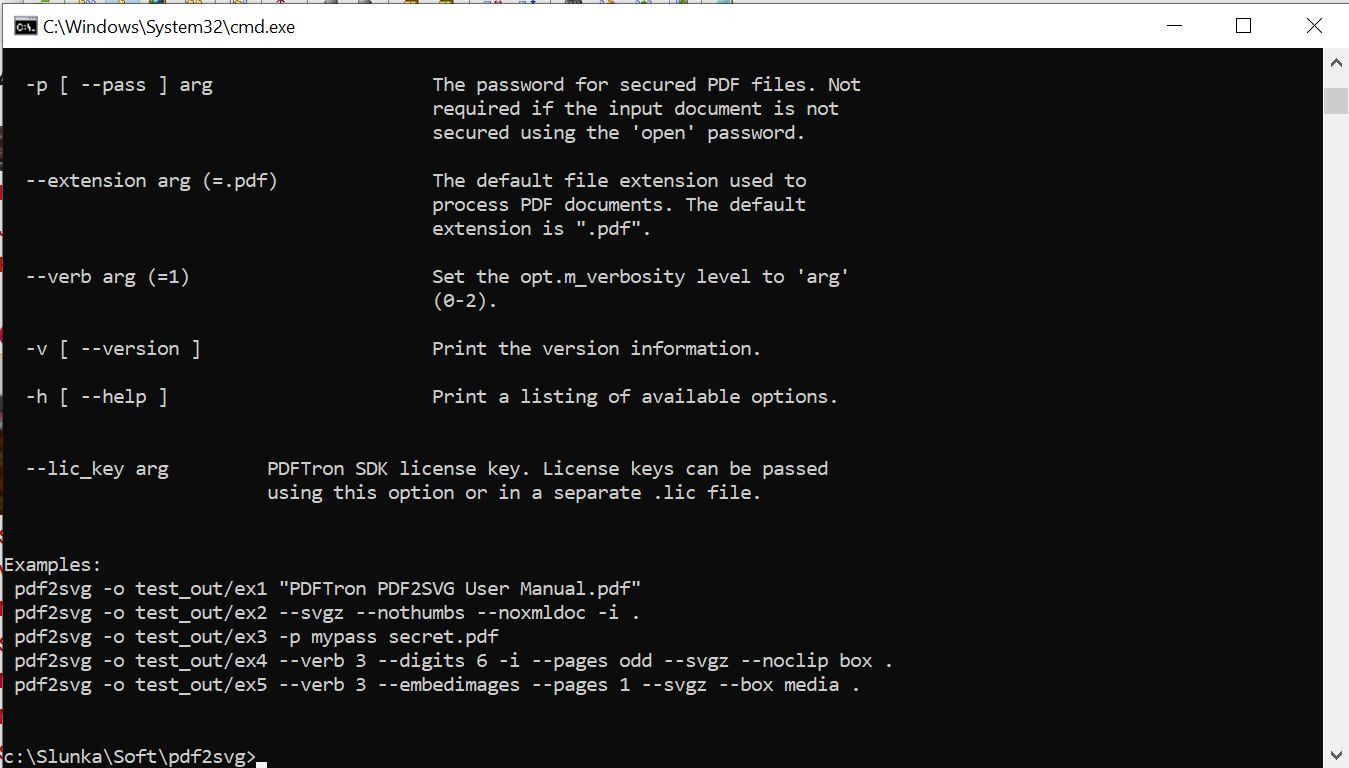Click the C:\Windows\System32\cmd.exe title text

168,27
